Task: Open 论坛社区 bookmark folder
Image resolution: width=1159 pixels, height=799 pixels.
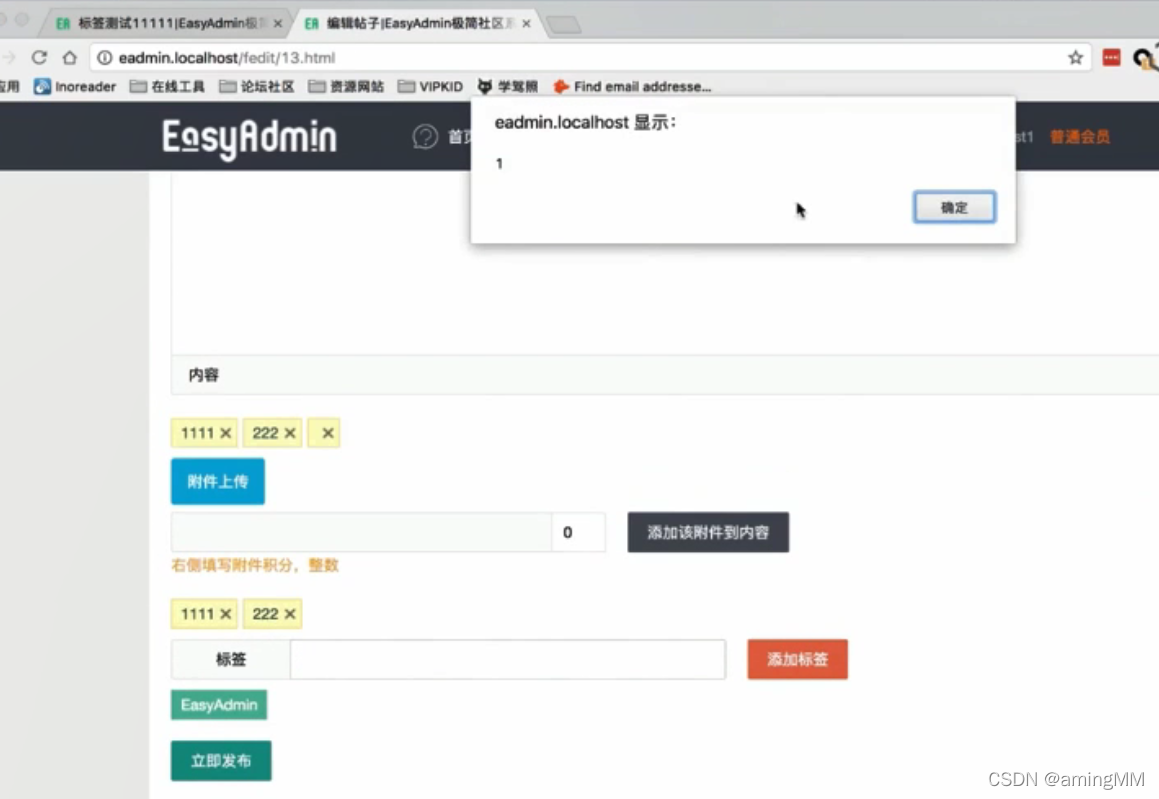Action: (257, 86)
